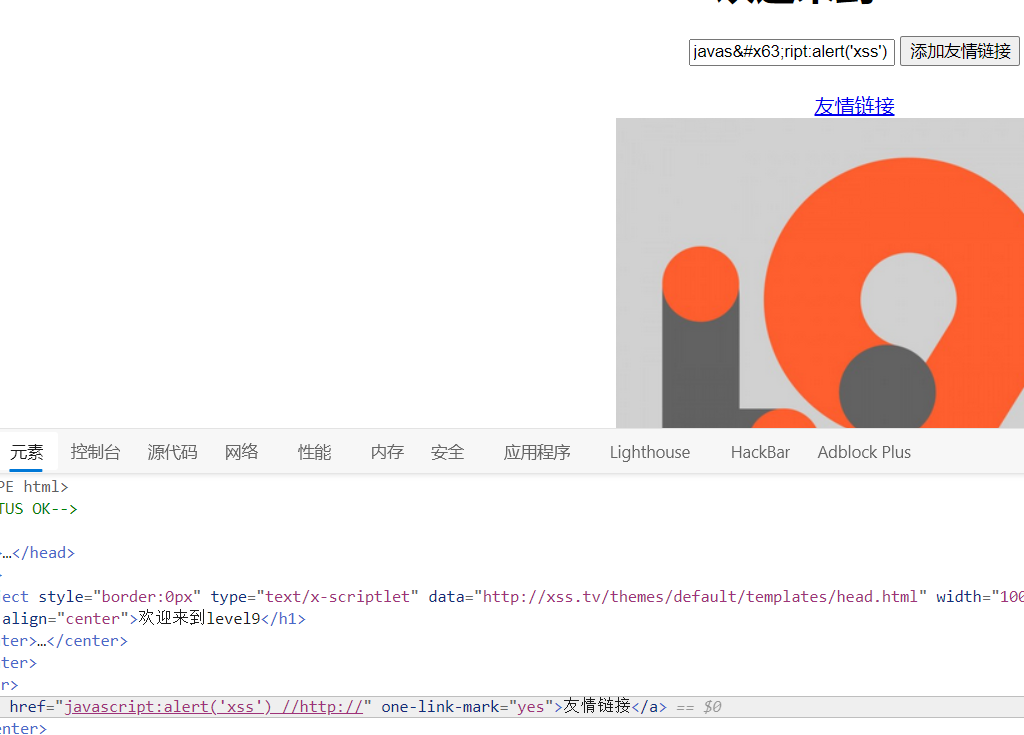Select the 性能 tab

pyautogui.click(x=314, y=452)
